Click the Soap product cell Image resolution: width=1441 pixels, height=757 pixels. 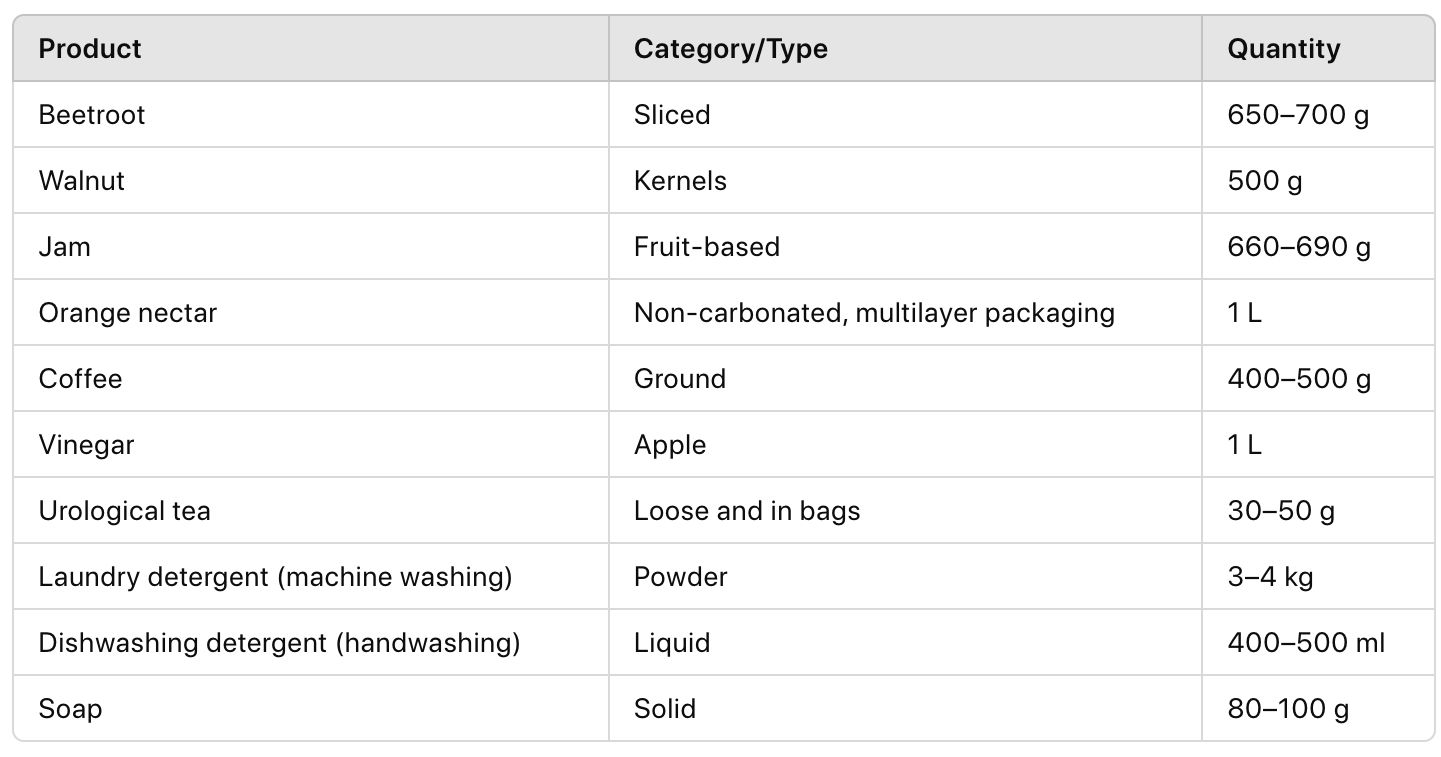point(70,708)
